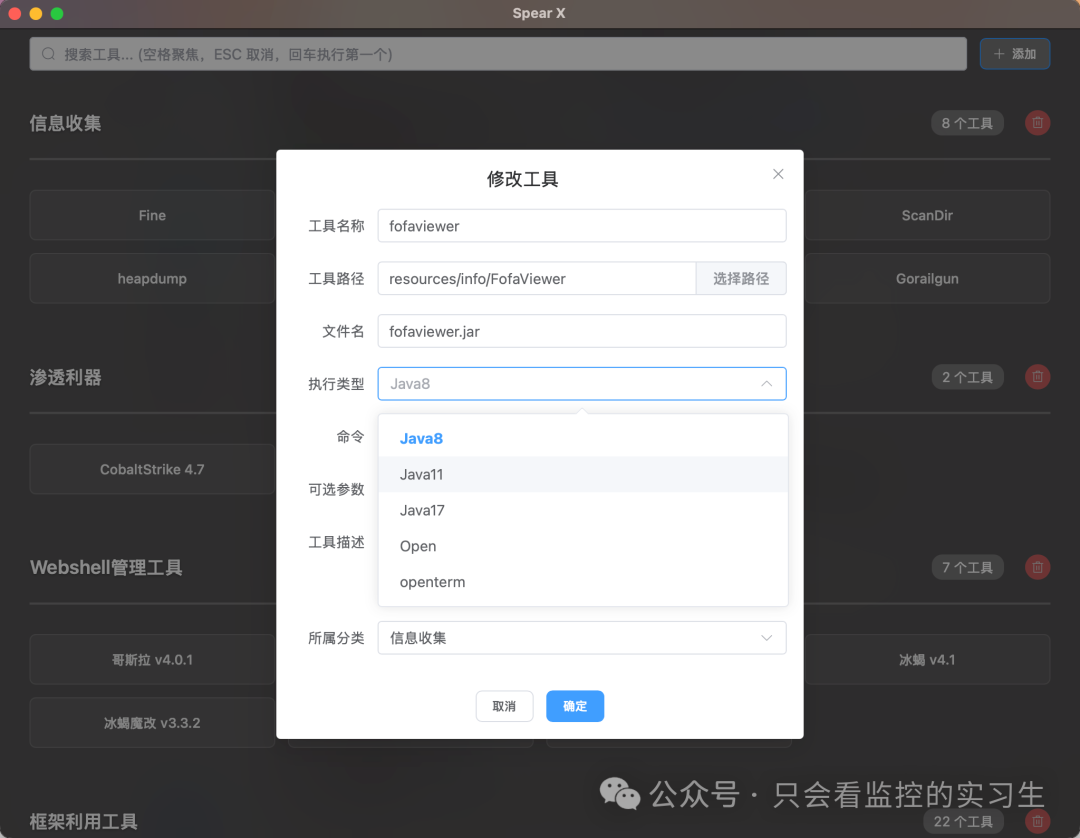1080x838 pixels.
Task: Open the CobaltStrike 4.7 tool entry
Action: [152, 469]
